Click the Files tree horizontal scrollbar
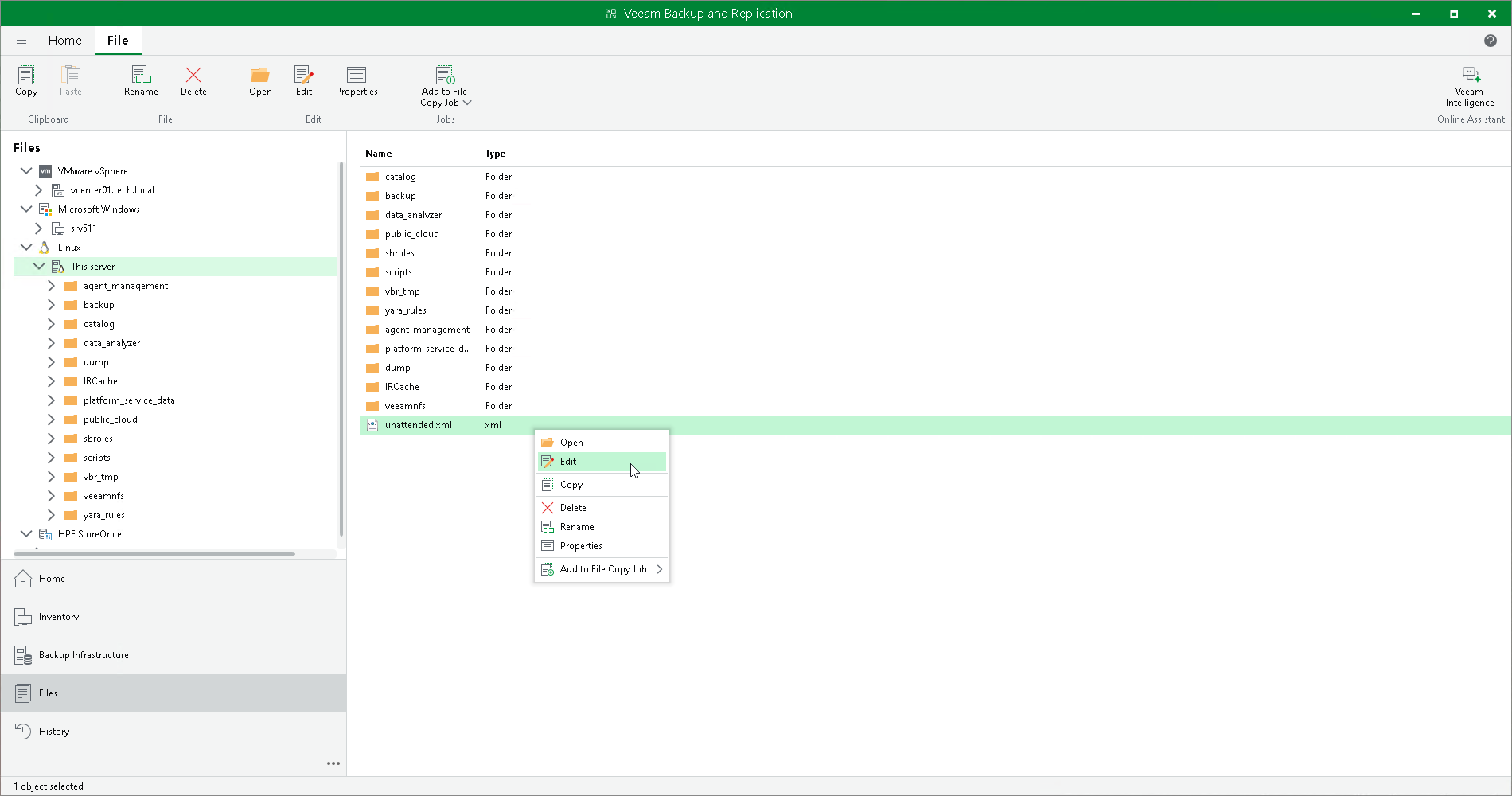 pos(154,553)
